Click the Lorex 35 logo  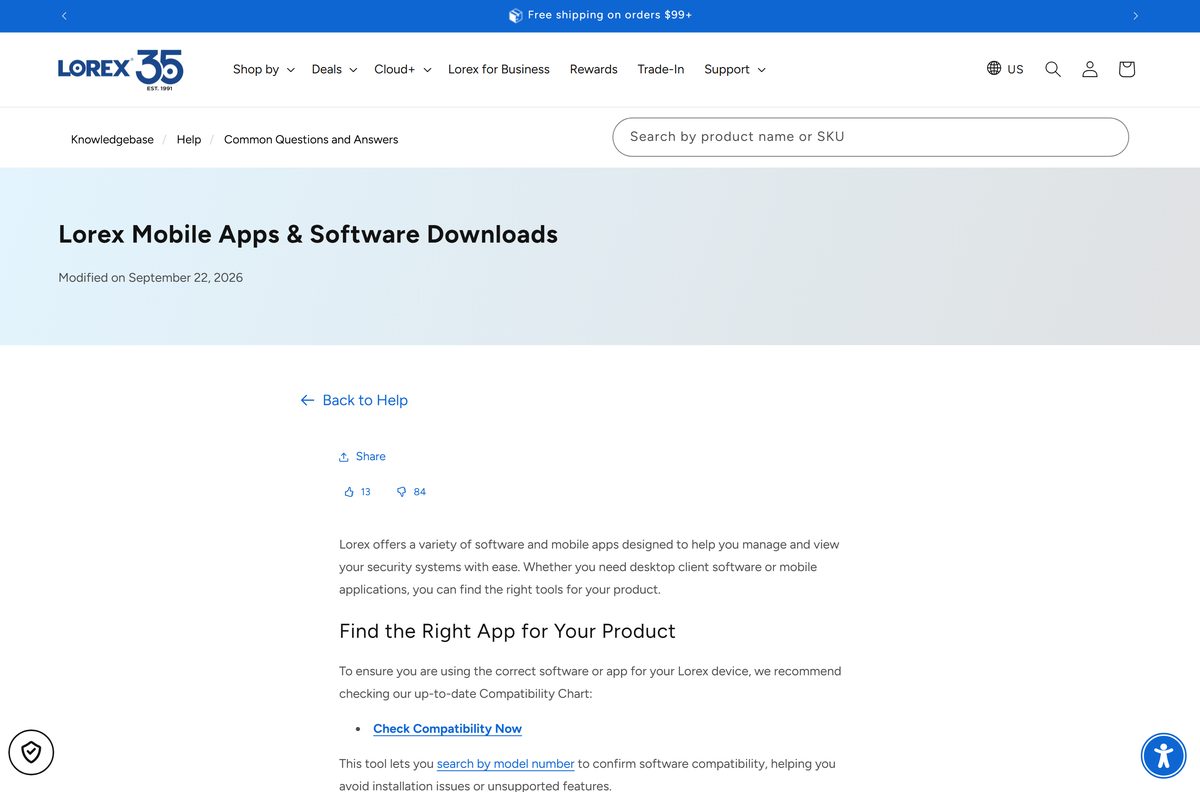121,70
